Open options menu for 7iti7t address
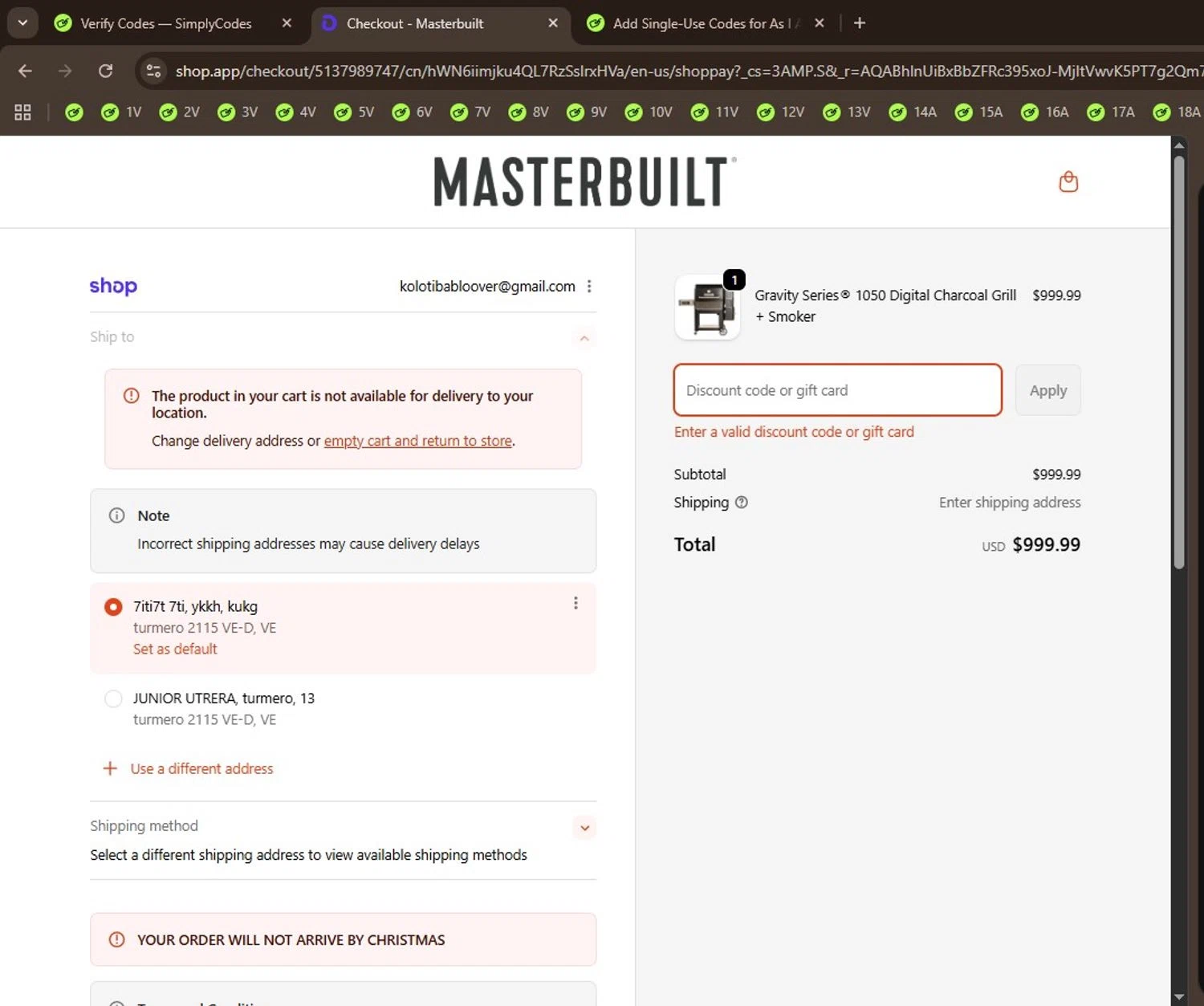This screenshot has height=1006, width=1204. click(576, 604)
